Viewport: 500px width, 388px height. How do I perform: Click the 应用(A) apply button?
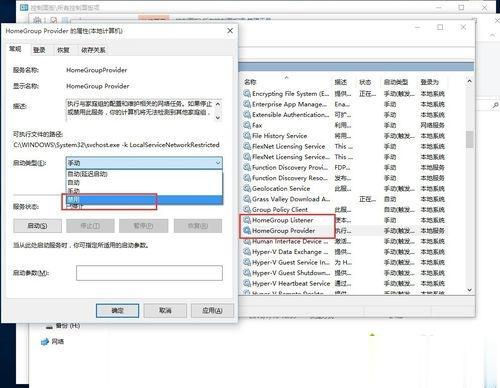212,311
